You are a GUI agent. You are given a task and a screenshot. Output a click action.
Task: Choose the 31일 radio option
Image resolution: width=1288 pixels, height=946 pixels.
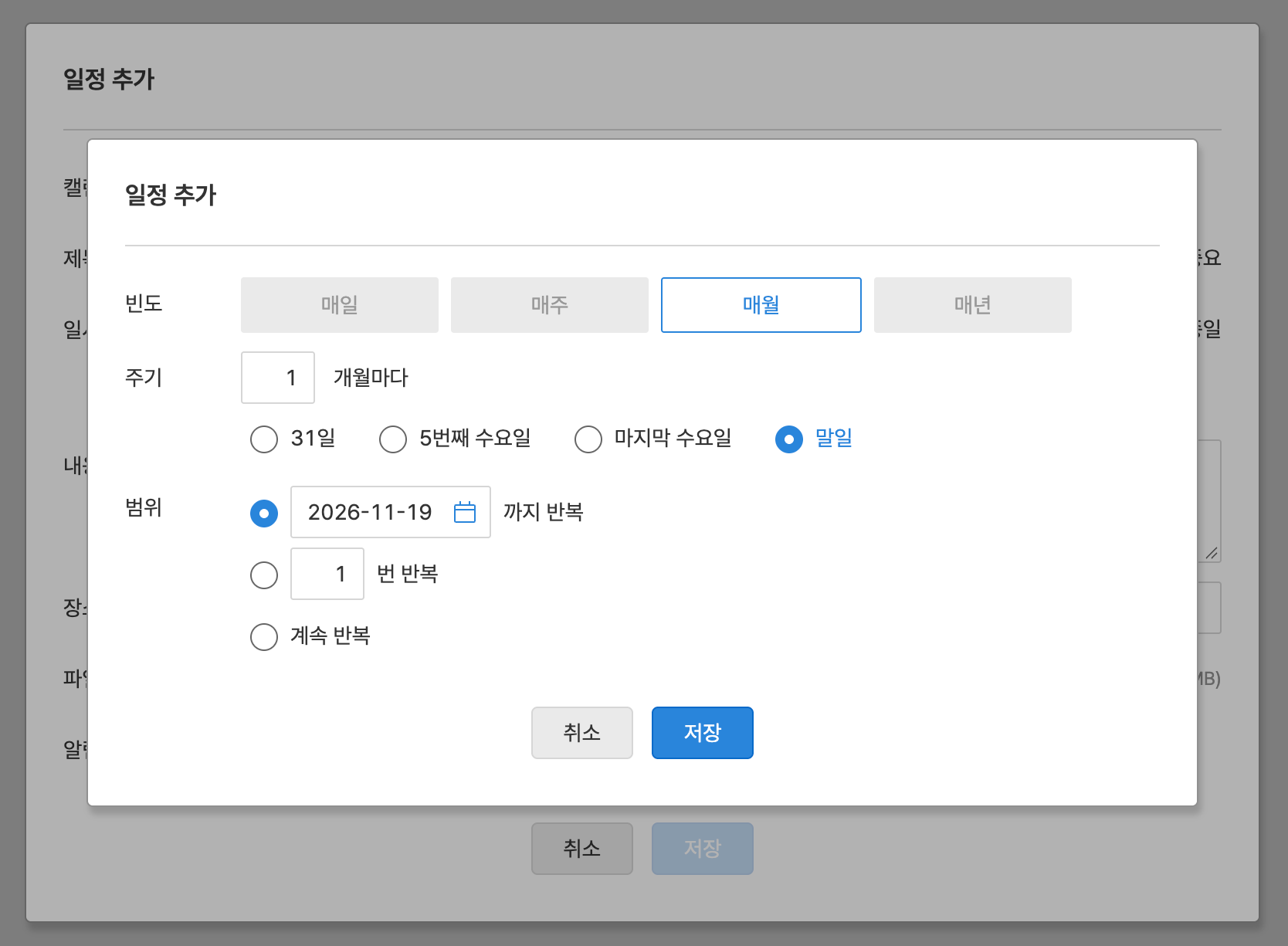264,439
